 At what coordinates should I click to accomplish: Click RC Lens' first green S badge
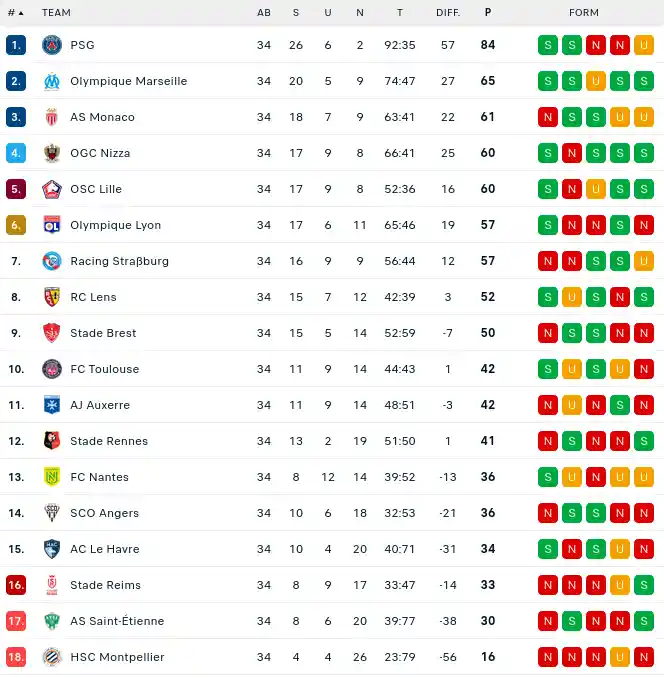(548, 297)
